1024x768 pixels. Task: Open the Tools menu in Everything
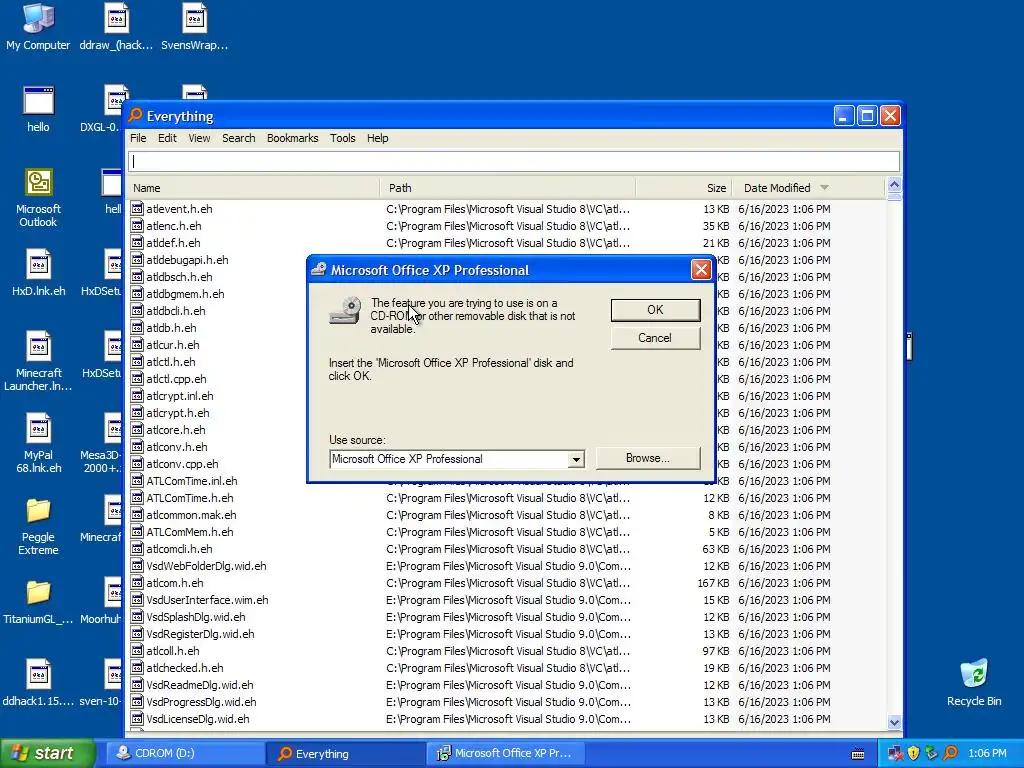(x=342, y=138)
